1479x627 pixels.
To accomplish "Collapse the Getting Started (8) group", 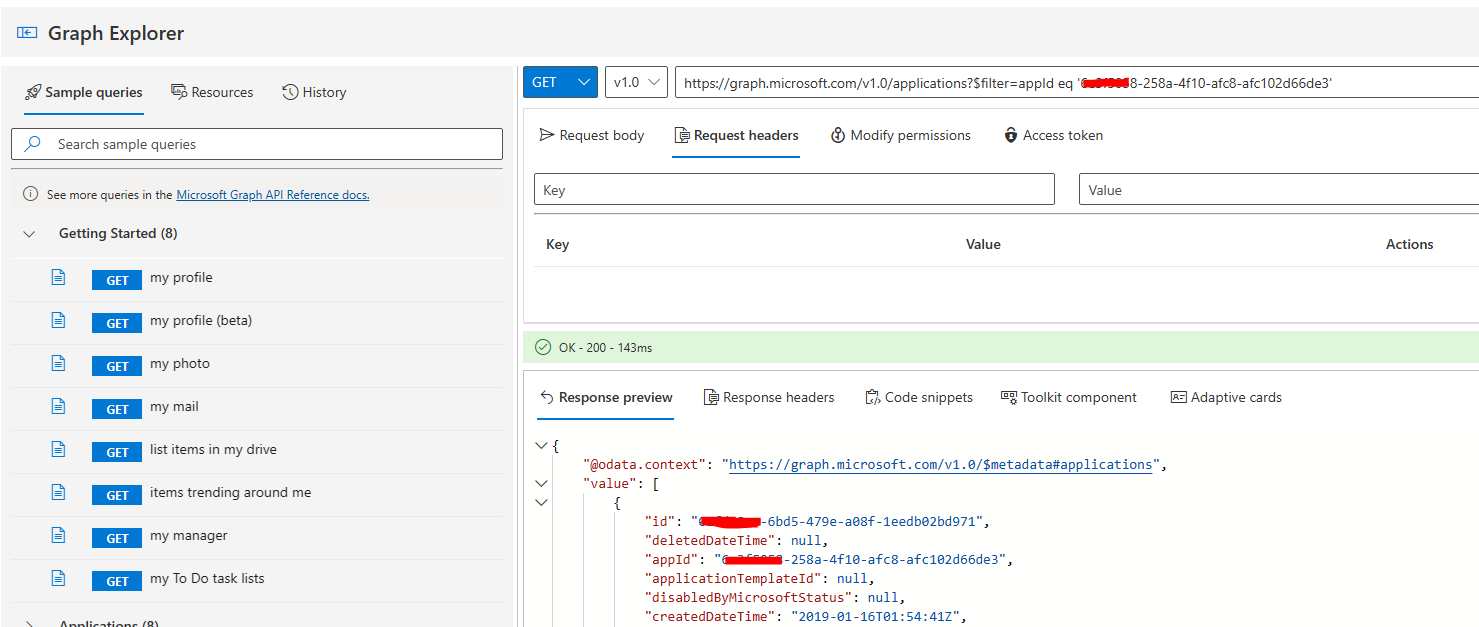I will click(30, 234).
